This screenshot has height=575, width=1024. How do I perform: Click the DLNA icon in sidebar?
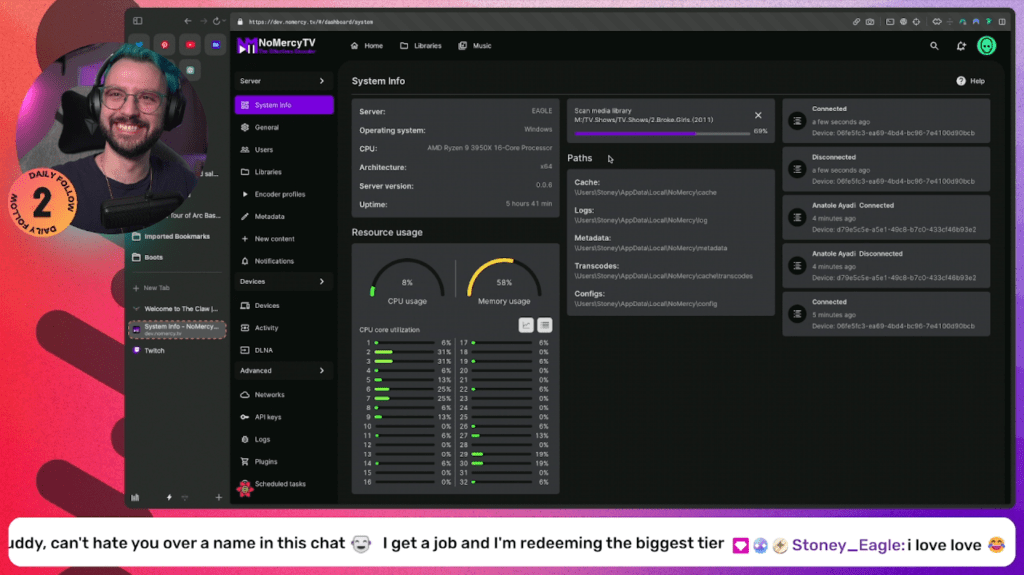point(245,350)
